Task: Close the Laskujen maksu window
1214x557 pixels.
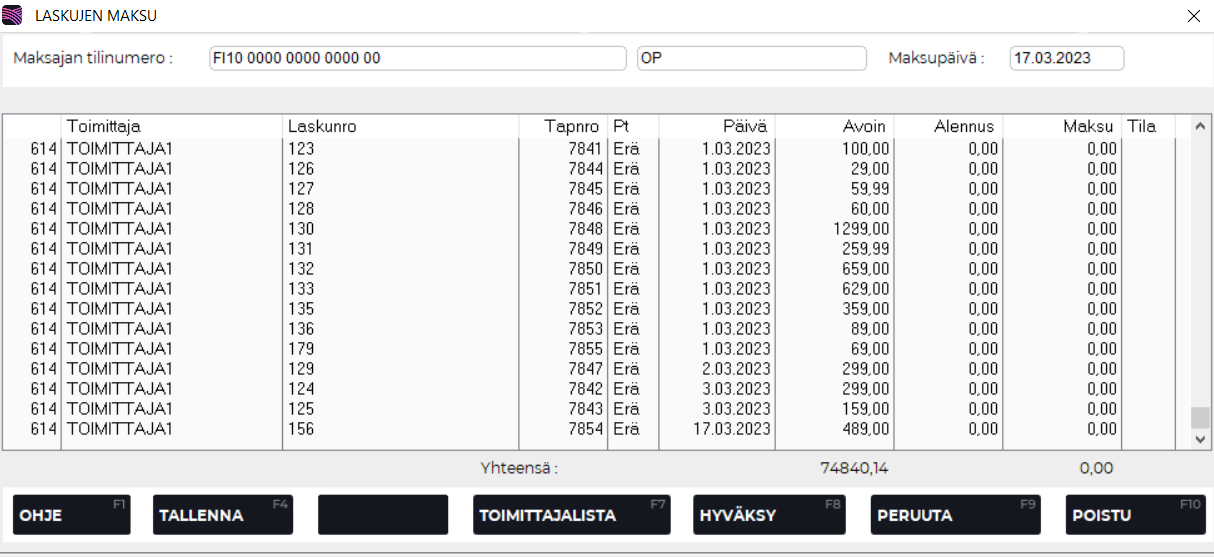Action: [x=1193, y=16]
